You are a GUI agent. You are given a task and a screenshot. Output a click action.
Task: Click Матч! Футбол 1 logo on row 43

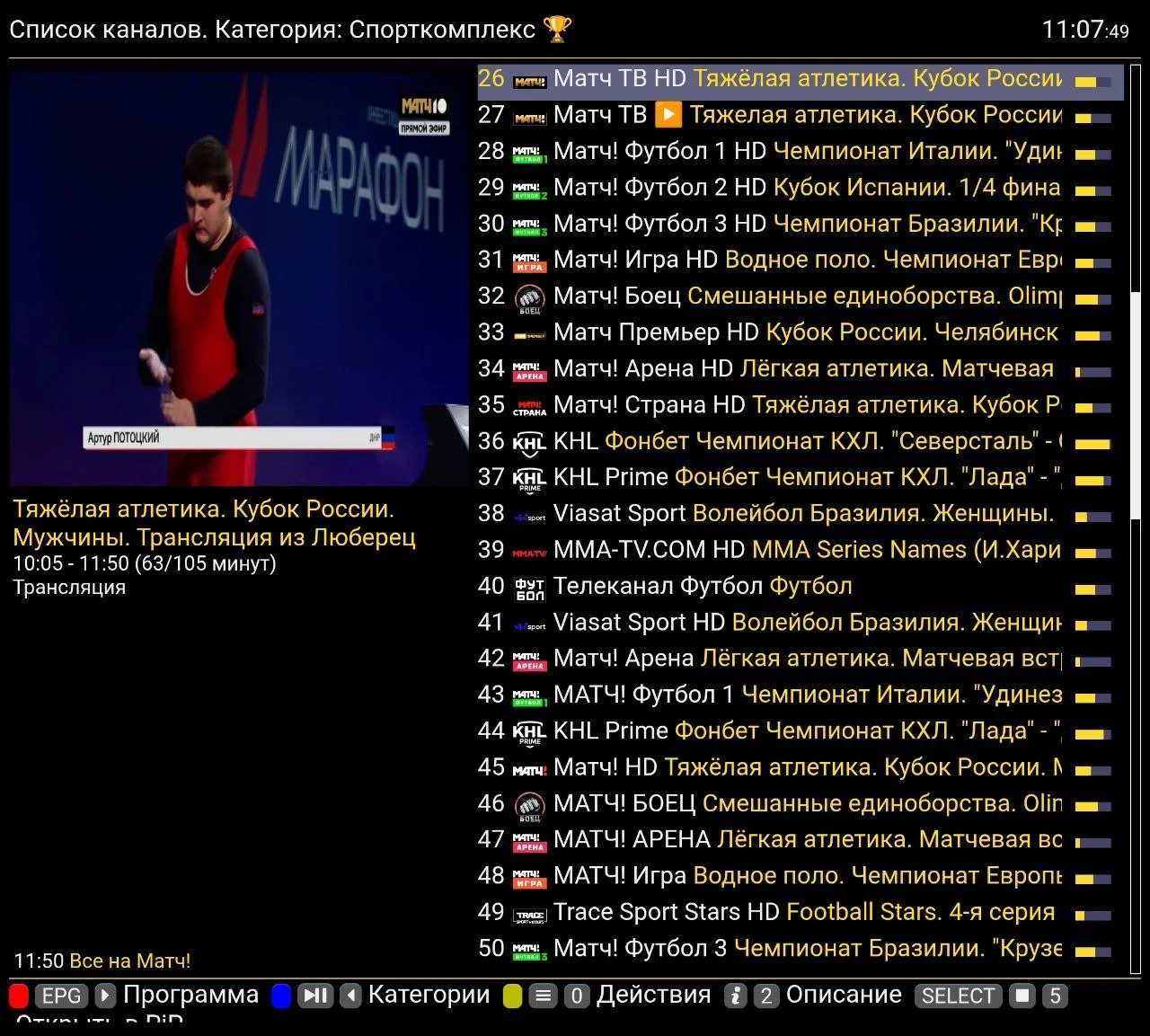(x=530, y=697)
